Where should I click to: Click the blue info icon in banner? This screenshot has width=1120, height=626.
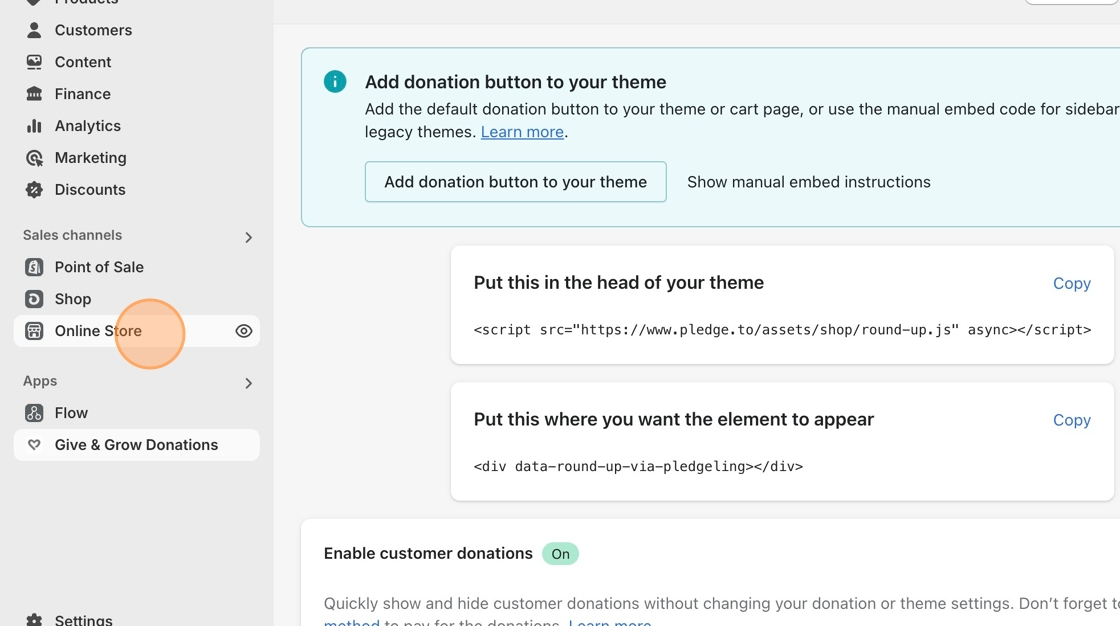(x=335, y=81)
